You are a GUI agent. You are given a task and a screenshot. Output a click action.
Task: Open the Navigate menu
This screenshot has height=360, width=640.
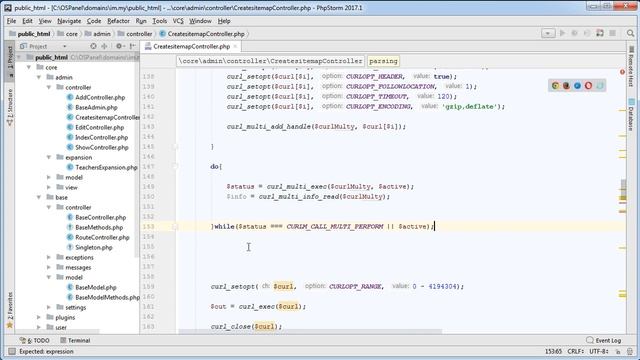pyautogui.click(x=69, y=21)
